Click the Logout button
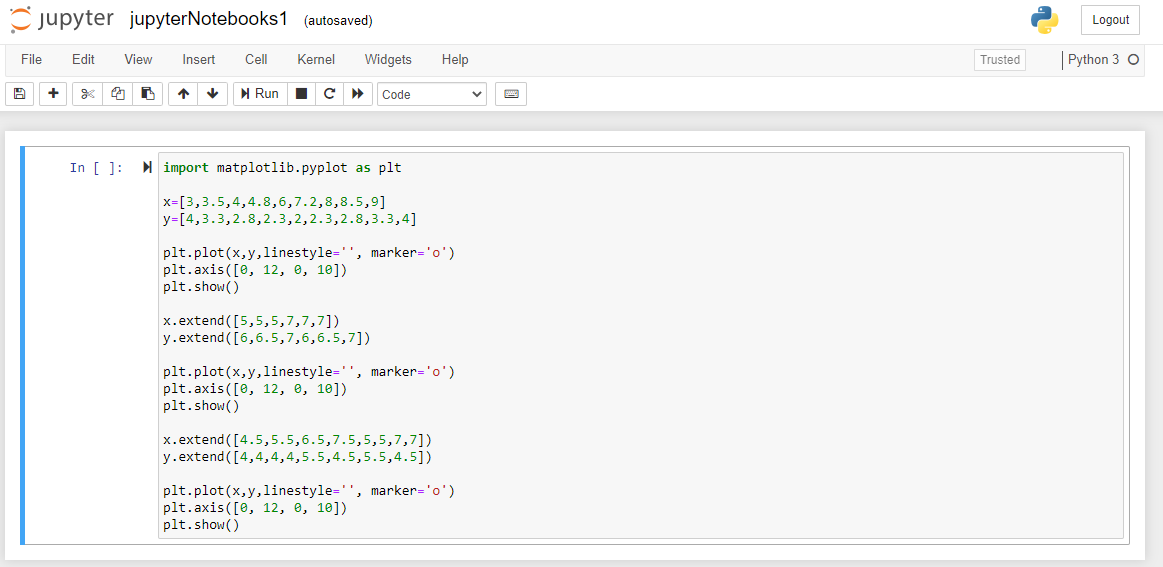 [1110, 20]
